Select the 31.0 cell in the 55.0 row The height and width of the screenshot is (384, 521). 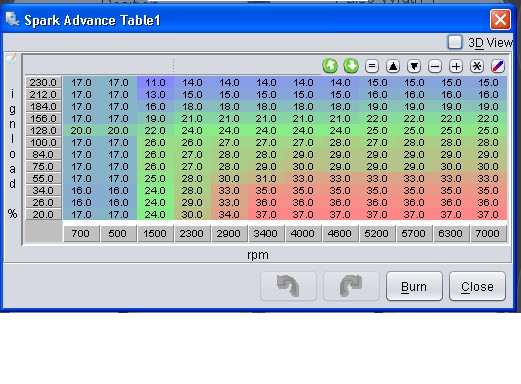[x=266, y=178]
